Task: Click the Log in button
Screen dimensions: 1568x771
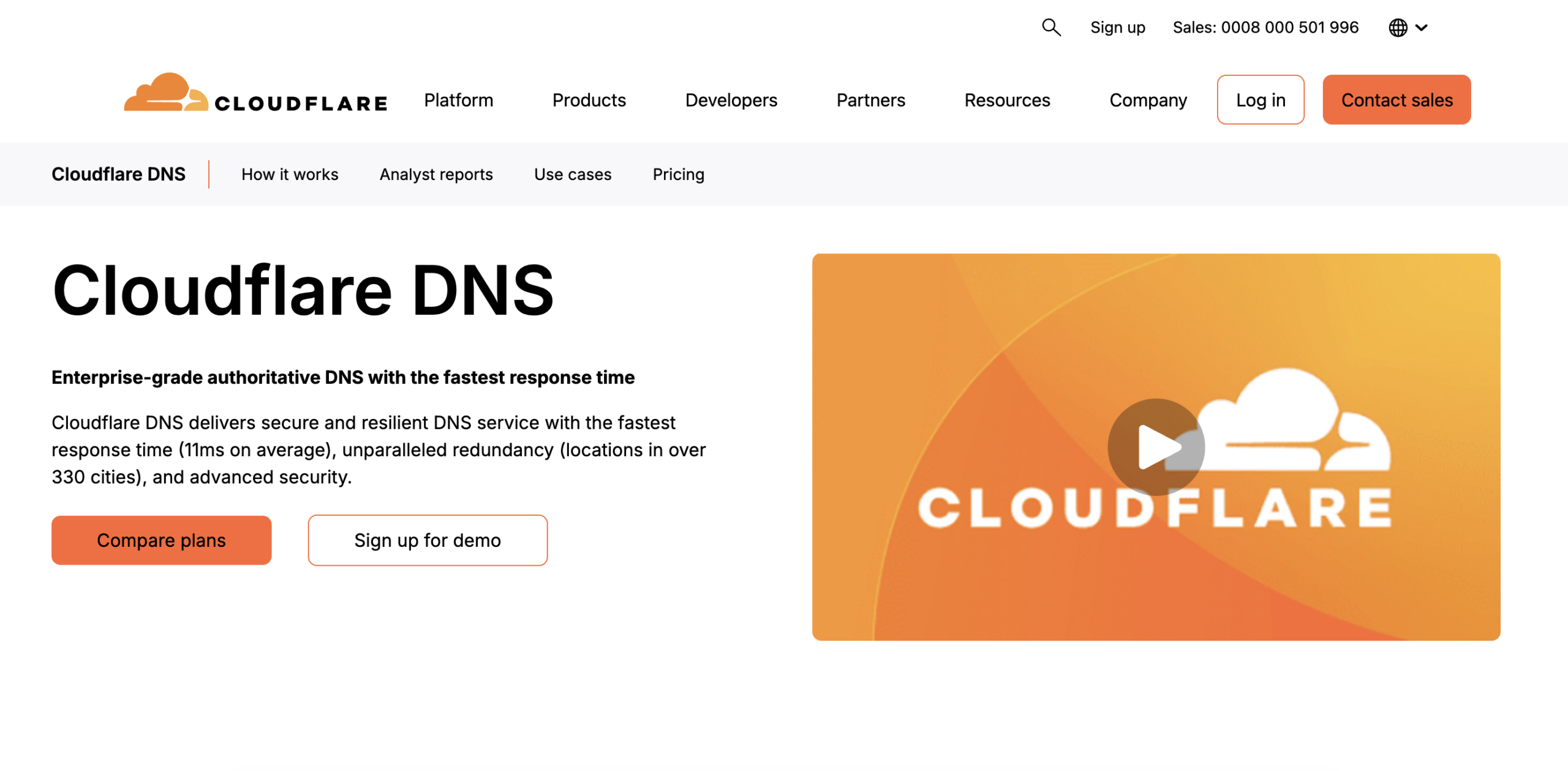Action: coord(1260,100)
